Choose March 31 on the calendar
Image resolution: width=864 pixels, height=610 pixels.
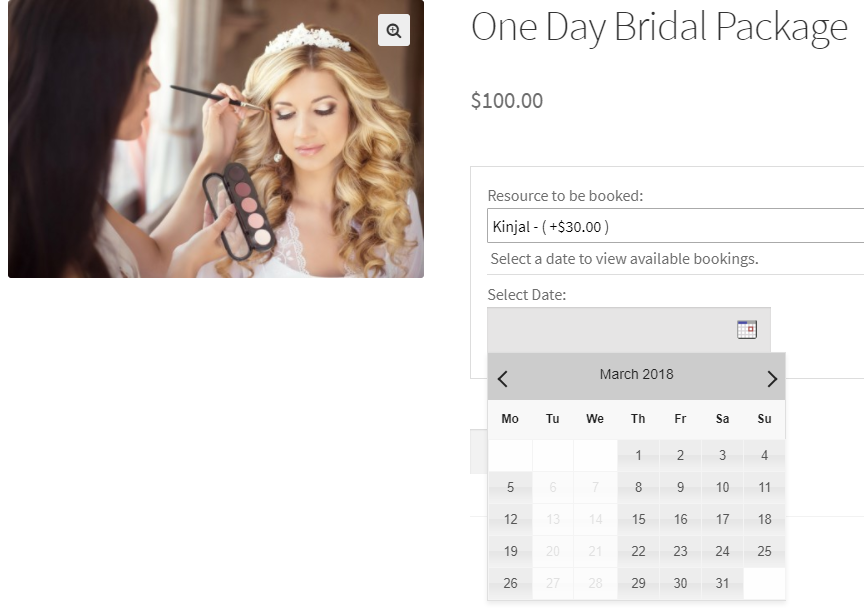click(x=722, y=583)
